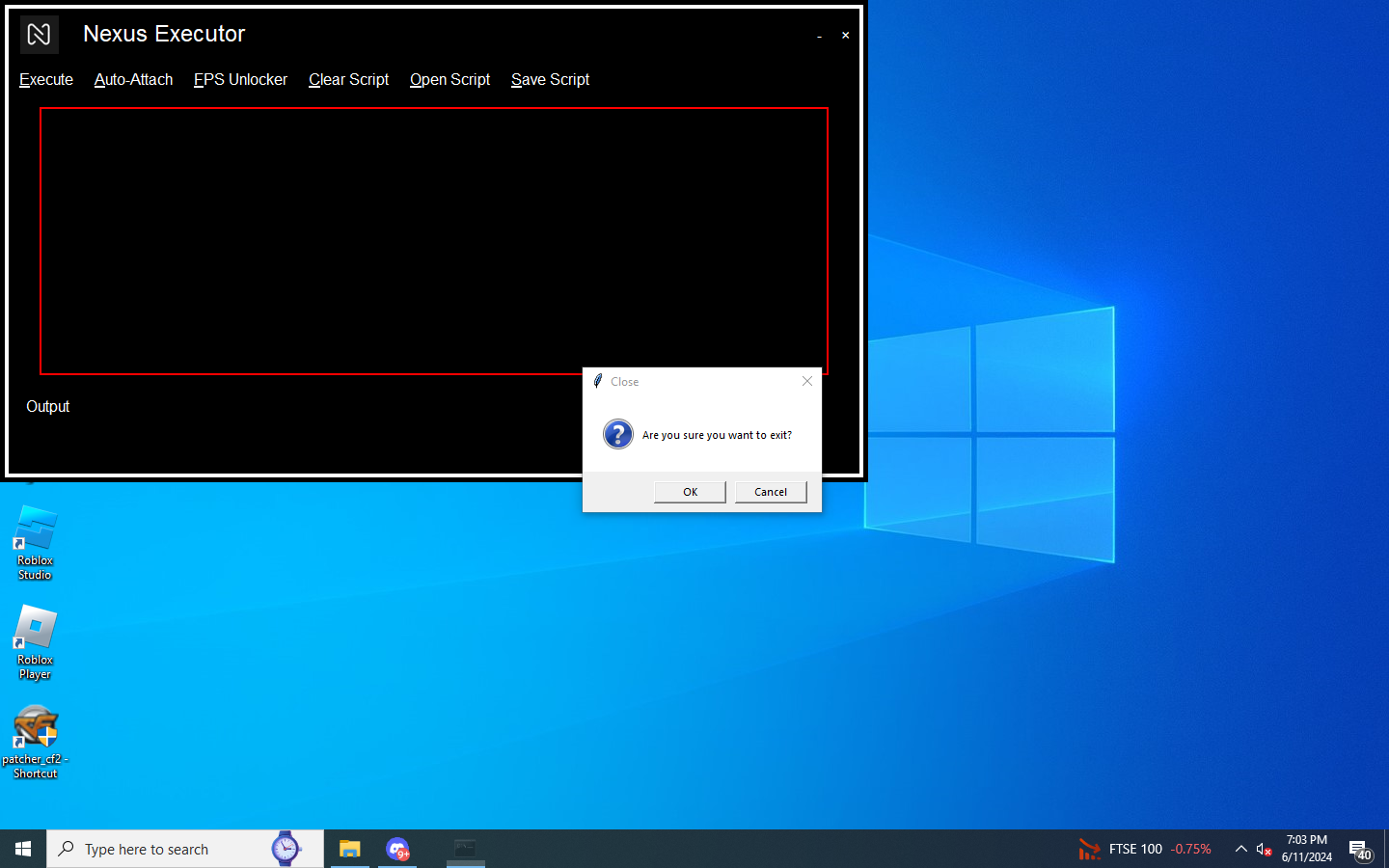Switch to the Nexus Executor taskbar icon

point(465,849)
